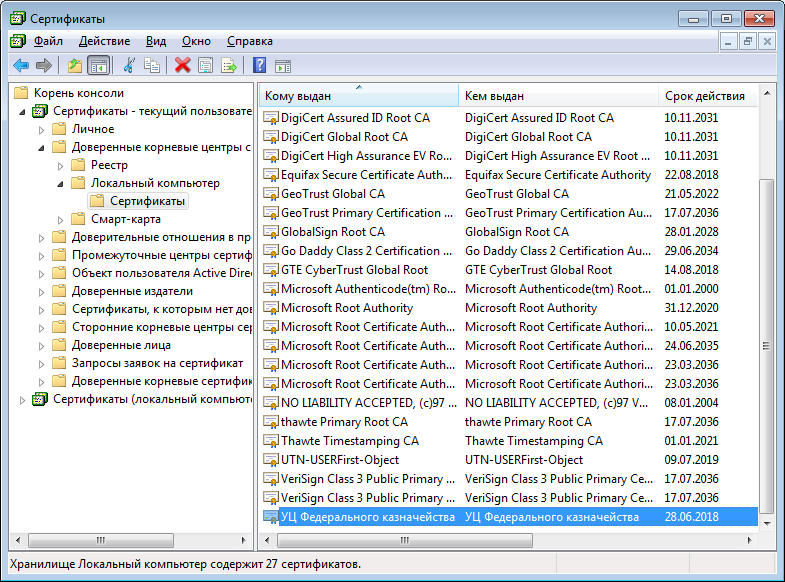Click tree pane scroll right arrow
Screen dimensions: 785x582
(244, 540)
